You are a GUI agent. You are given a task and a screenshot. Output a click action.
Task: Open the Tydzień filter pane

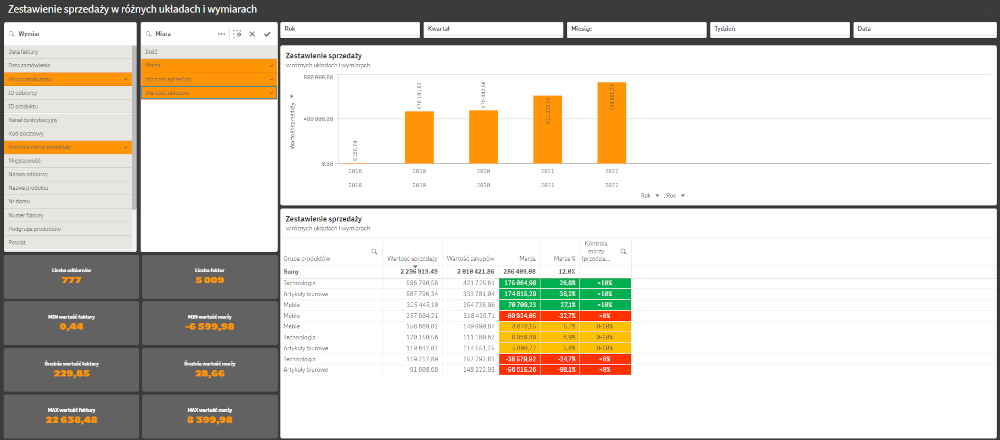[x=780, y=30]
